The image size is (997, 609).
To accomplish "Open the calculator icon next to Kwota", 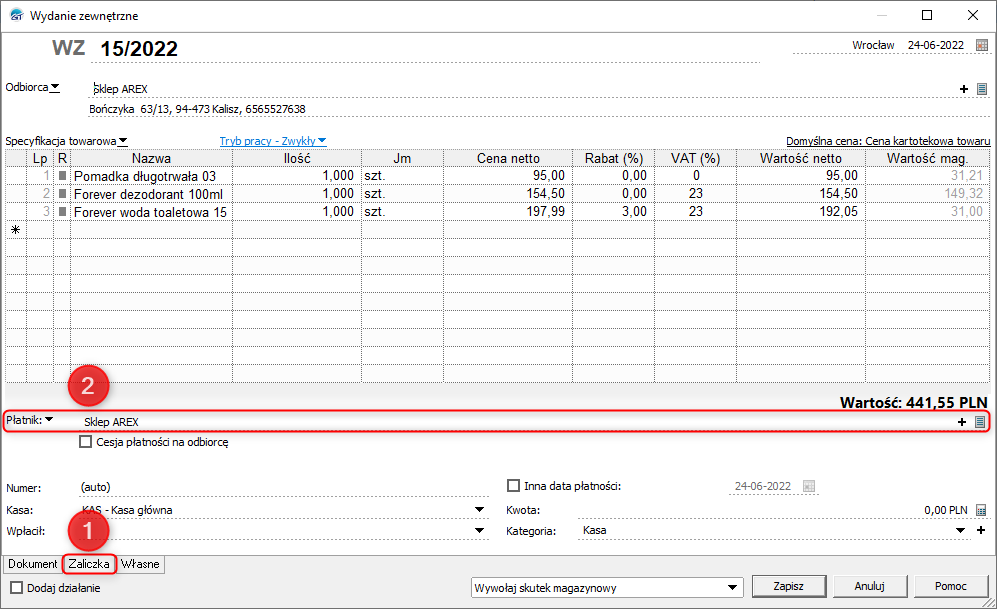I will tap(981, 509).
